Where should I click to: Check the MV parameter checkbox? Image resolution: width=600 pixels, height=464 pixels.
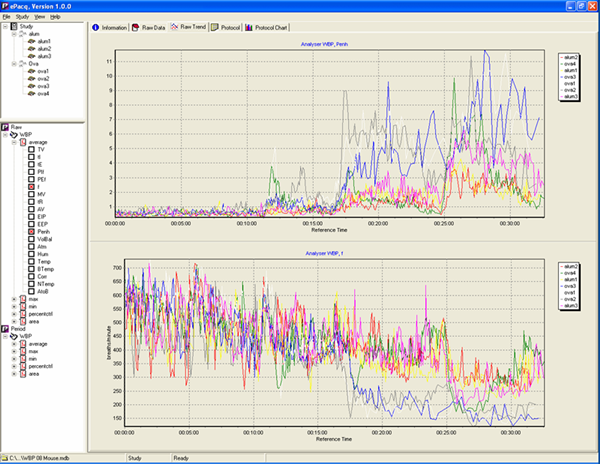click(x=31, y=194)
